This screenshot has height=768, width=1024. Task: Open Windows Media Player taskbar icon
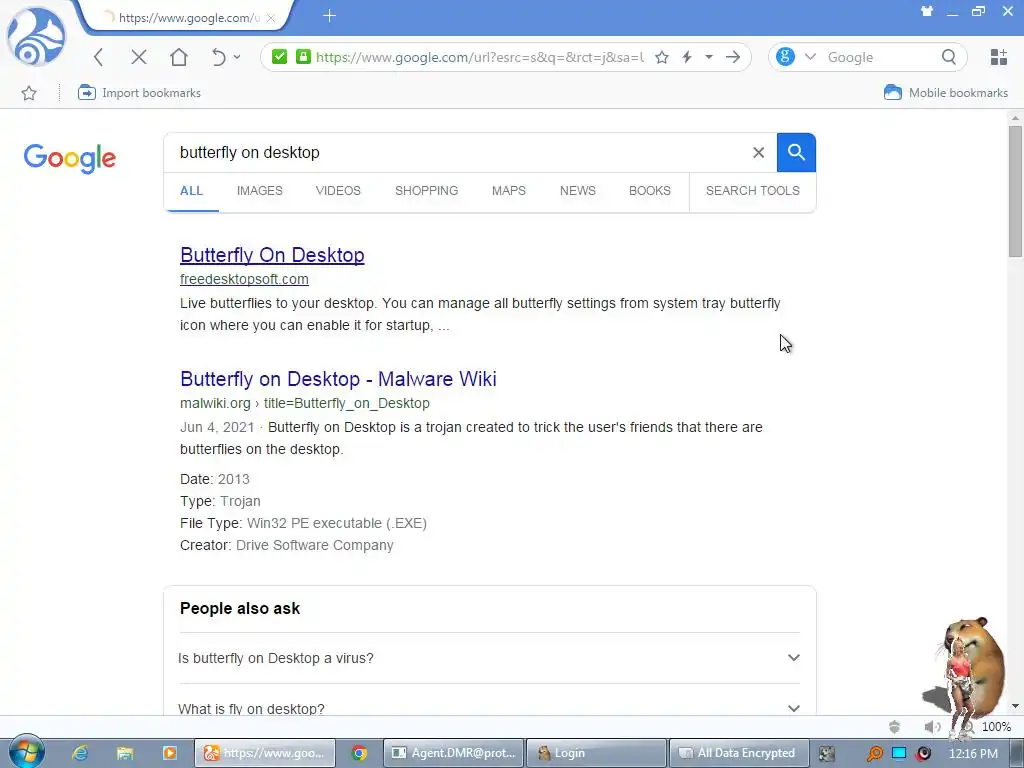tap(169, 753)
